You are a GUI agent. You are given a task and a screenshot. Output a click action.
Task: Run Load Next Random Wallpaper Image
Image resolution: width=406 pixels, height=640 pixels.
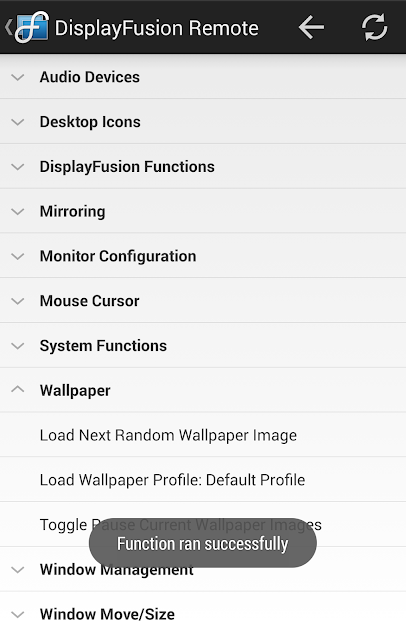point(203,435)
